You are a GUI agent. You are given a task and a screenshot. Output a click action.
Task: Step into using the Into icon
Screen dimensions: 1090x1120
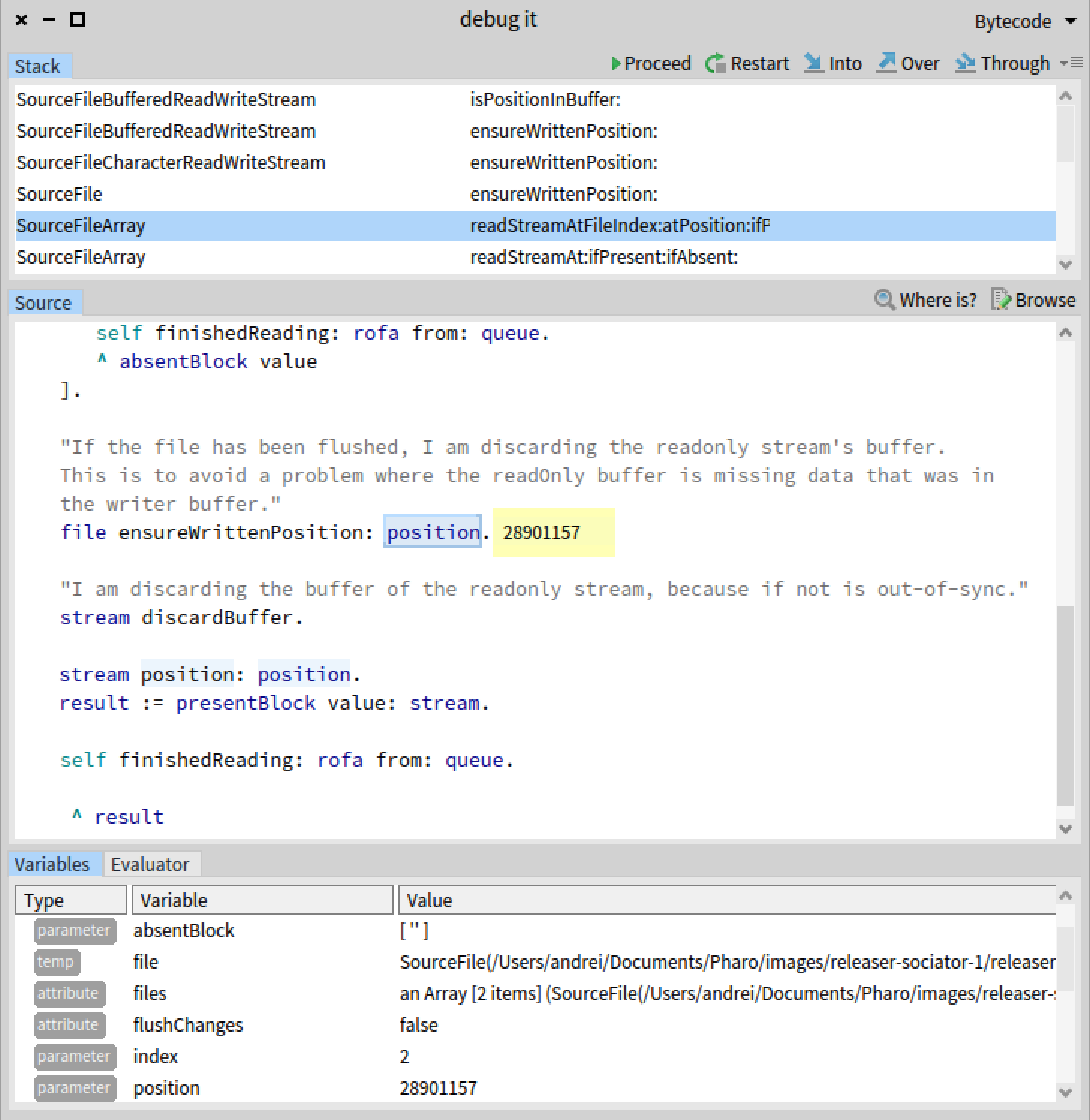(814, 64)
